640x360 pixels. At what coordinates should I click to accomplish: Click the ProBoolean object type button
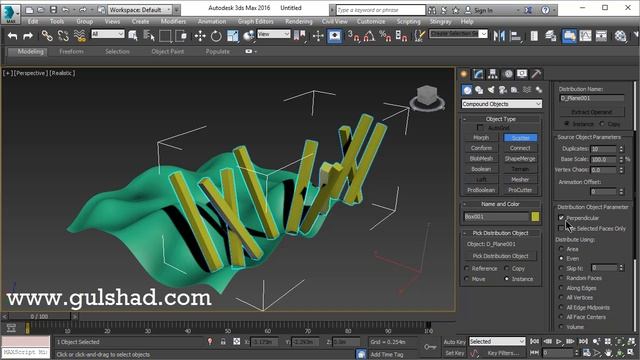[481, 190]
